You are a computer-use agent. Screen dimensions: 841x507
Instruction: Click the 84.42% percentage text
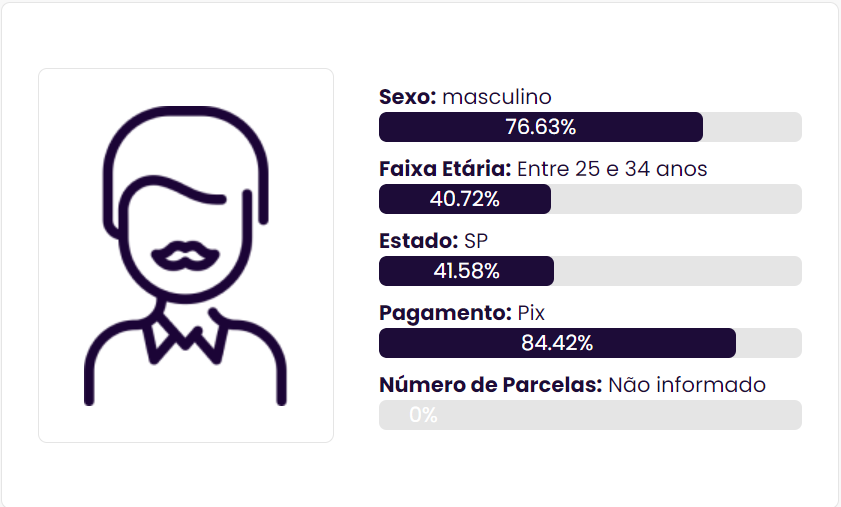pyautogui.click(x=557, y=343)
